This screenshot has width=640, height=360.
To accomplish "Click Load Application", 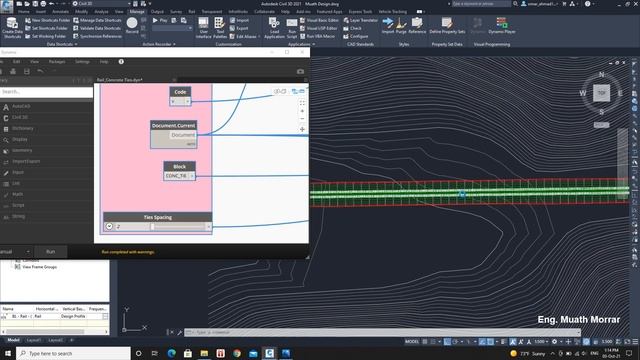I will point(274,28).
